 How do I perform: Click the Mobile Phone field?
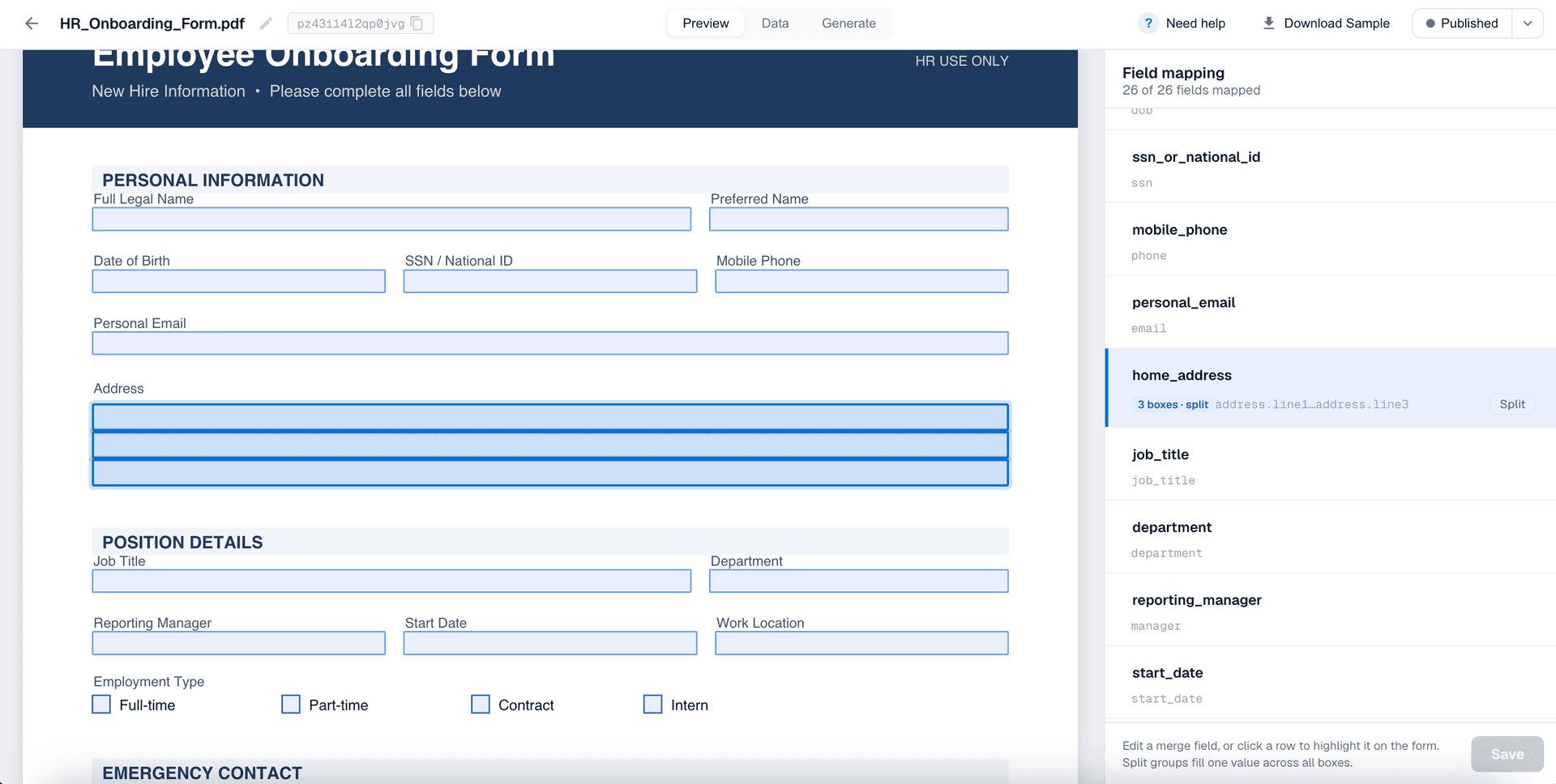(861, 281)
